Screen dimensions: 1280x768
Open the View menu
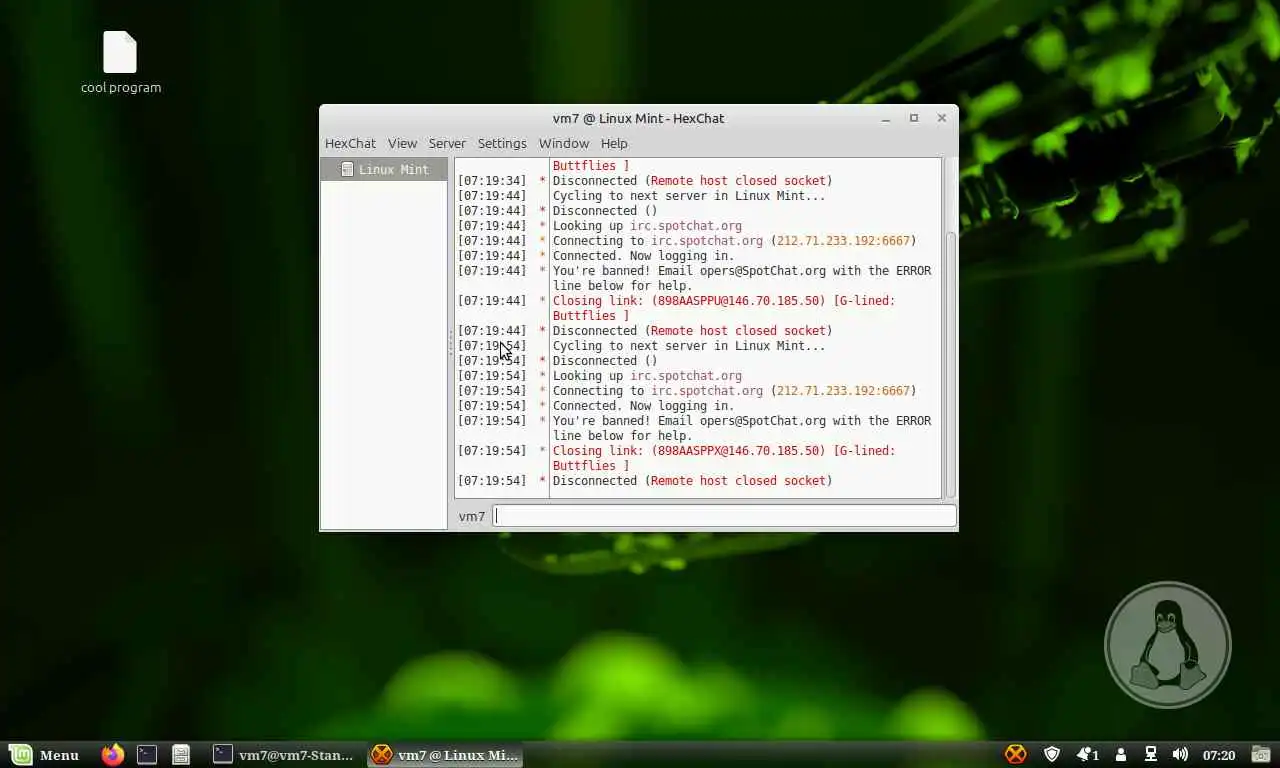click(402, 143)
